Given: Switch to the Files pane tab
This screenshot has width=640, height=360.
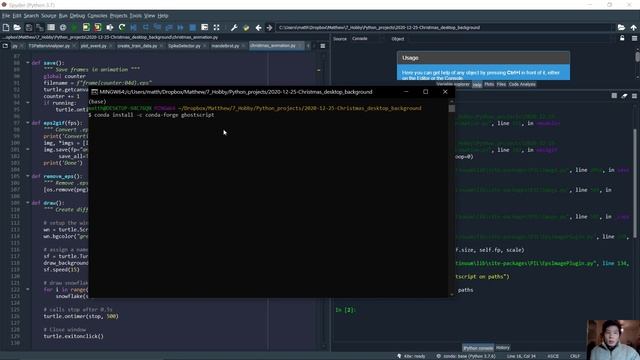Looking at the screenshot, I should pyautogui.click(x=501, y=84).
